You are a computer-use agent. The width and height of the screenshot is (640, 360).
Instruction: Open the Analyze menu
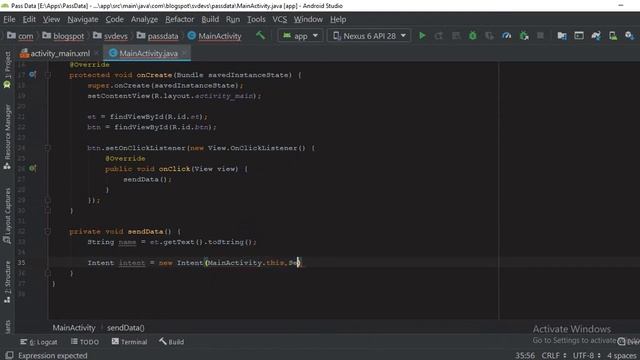click(x=144, y=19)
